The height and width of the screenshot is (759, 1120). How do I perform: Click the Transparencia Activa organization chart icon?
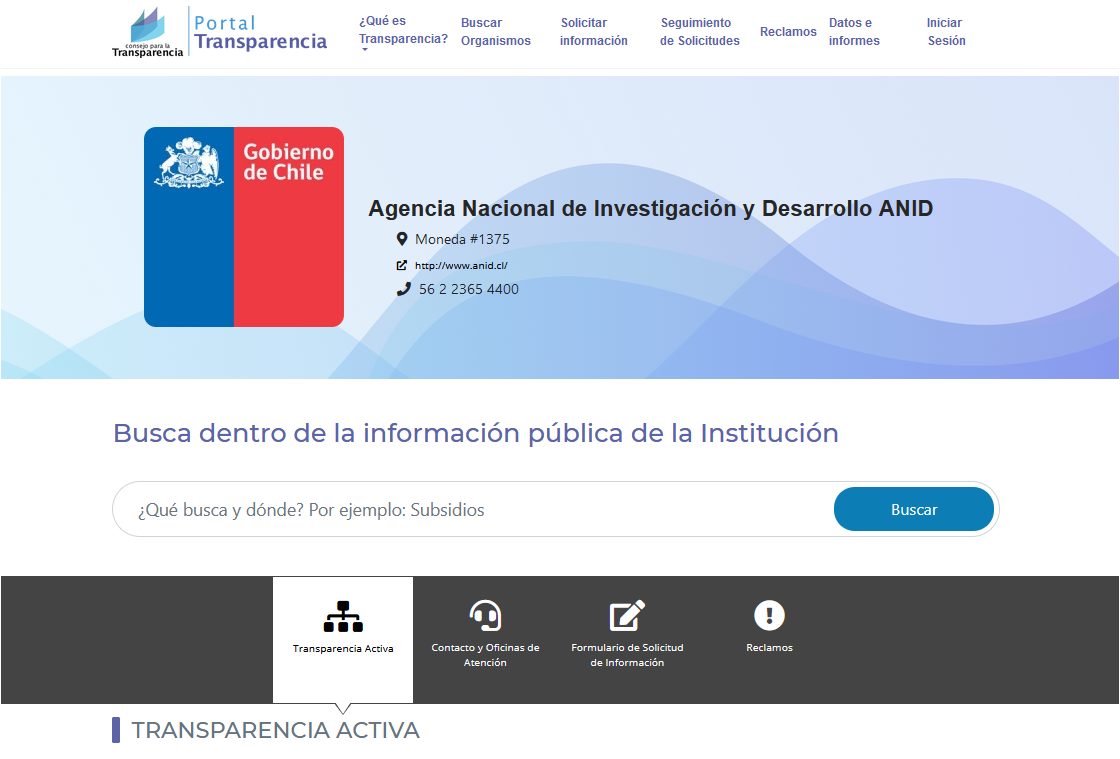343,617
